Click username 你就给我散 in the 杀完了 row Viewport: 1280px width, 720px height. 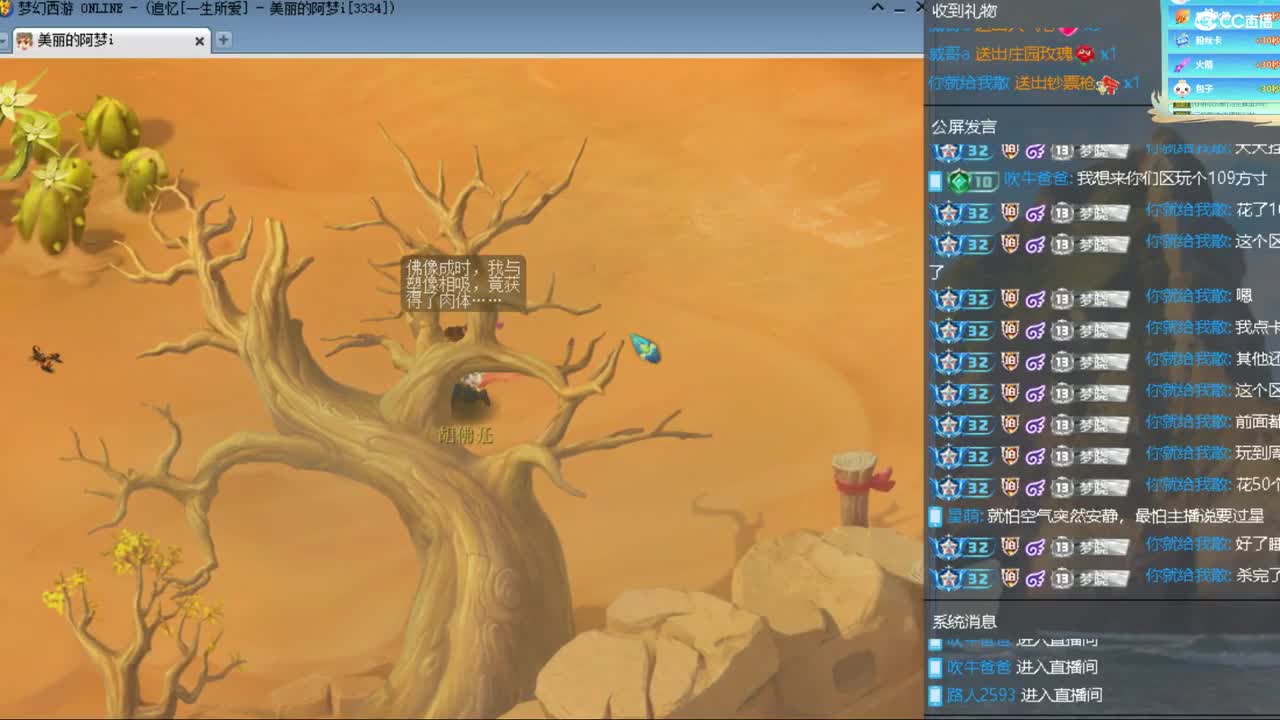click(1188, 576)
